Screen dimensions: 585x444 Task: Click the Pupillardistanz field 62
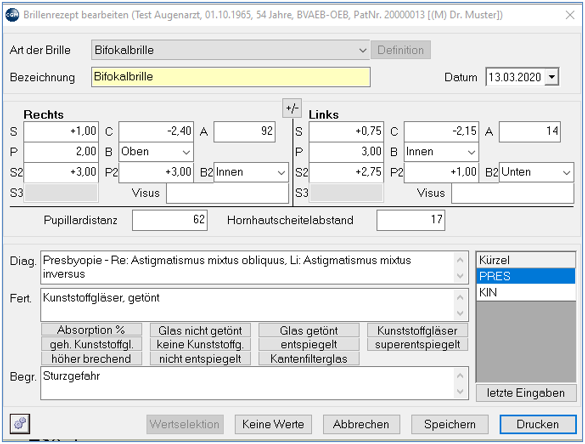170,220
